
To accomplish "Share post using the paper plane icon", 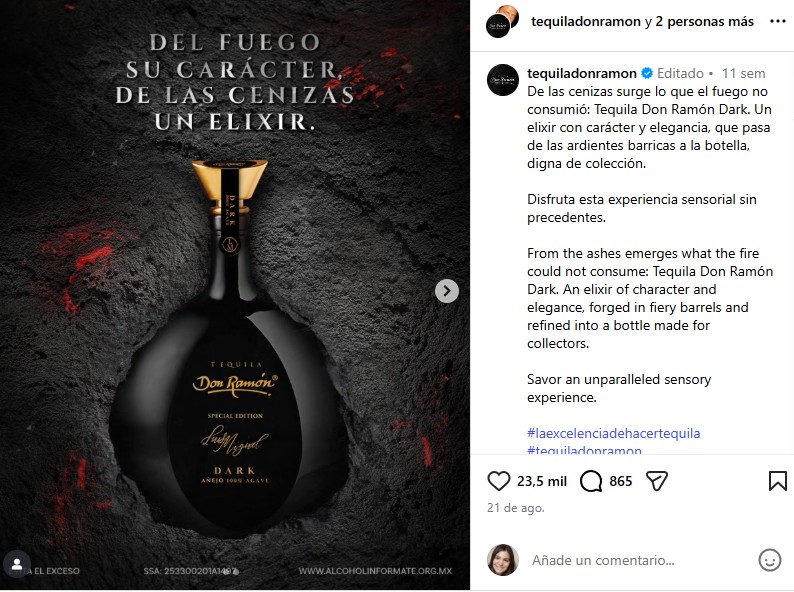I will (657, 481).
